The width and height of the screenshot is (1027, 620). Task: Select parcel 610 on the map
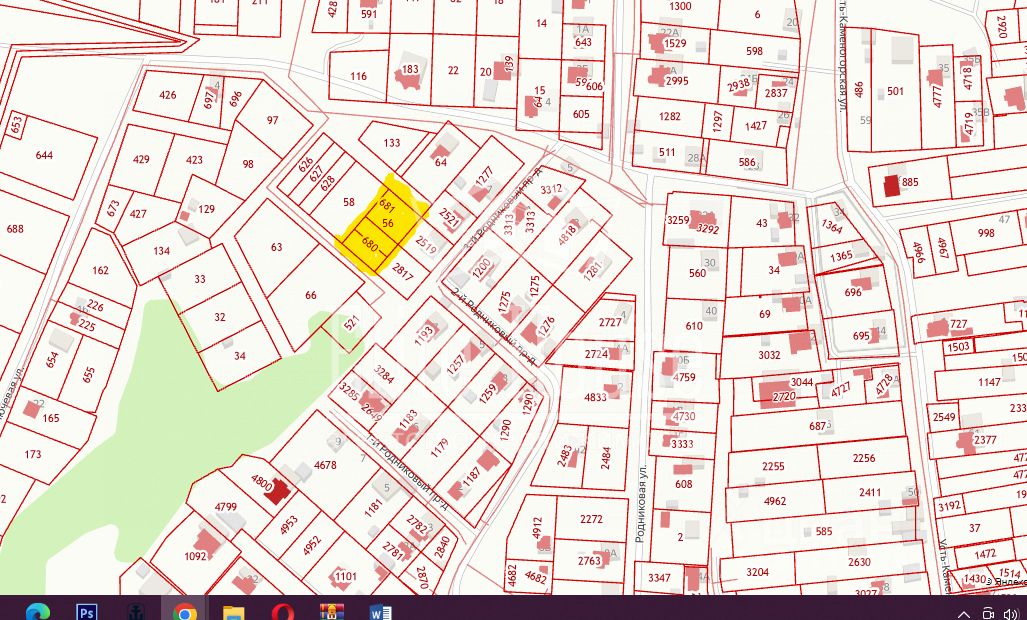(694, 325)
